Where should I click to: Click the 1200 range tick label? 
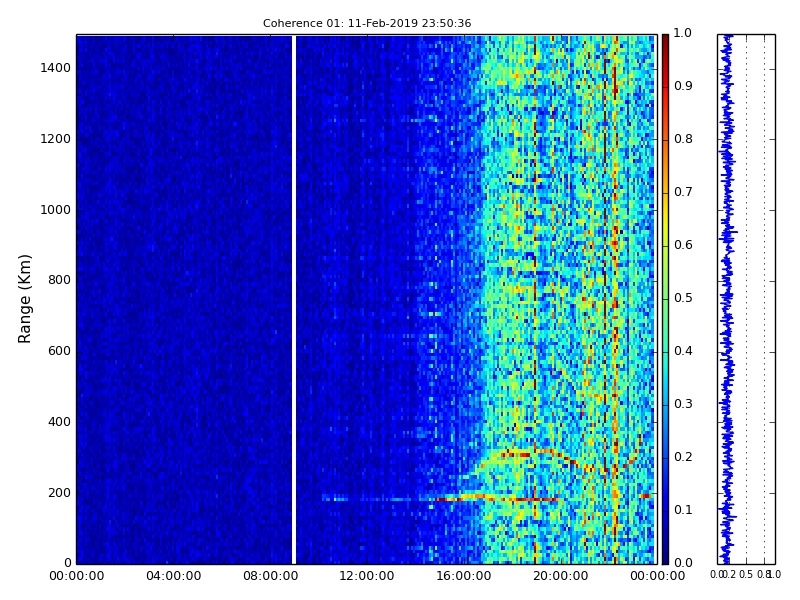click(x=56, y=139)
